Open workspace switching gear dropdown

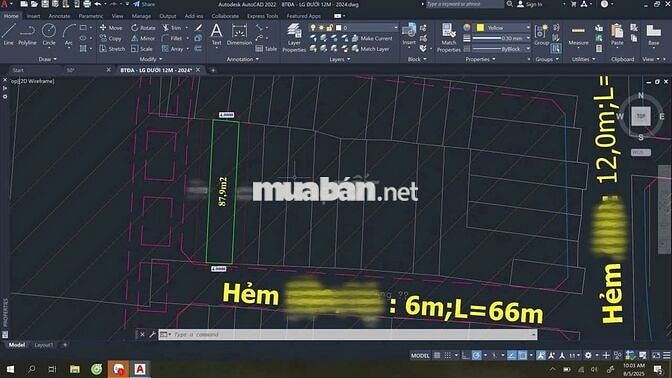590,355
